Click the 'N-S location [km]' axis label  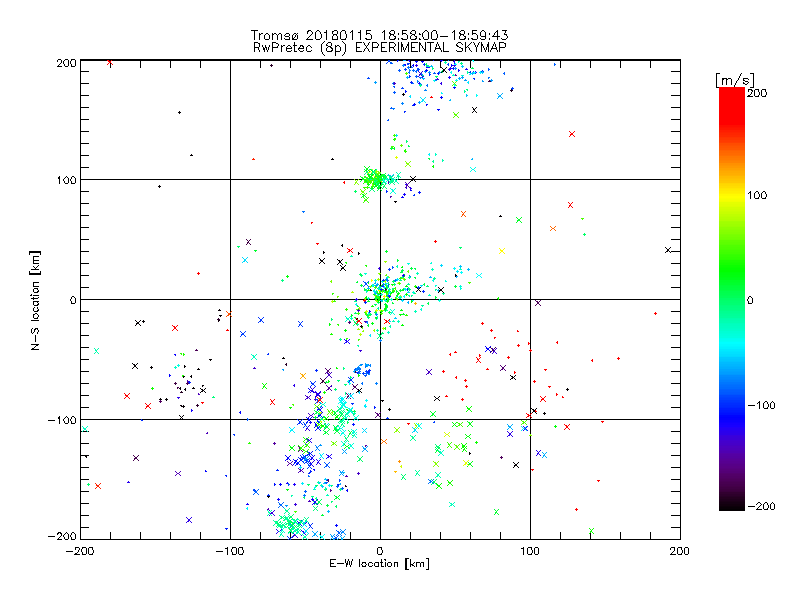click(x=35, y=301)
